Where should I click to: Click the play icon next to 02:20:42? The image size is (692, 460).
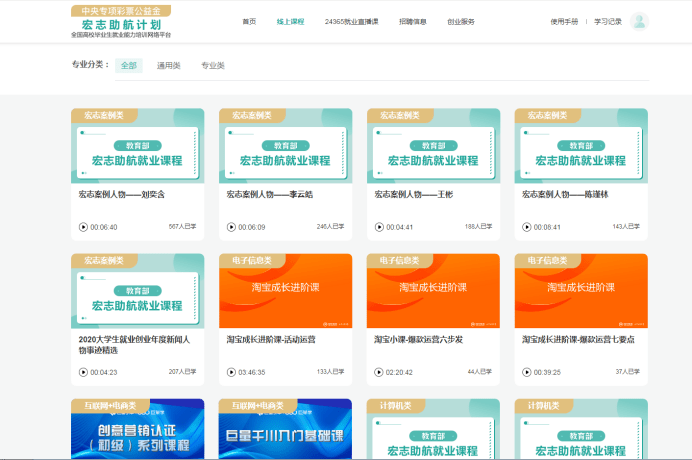pos(379,372)
